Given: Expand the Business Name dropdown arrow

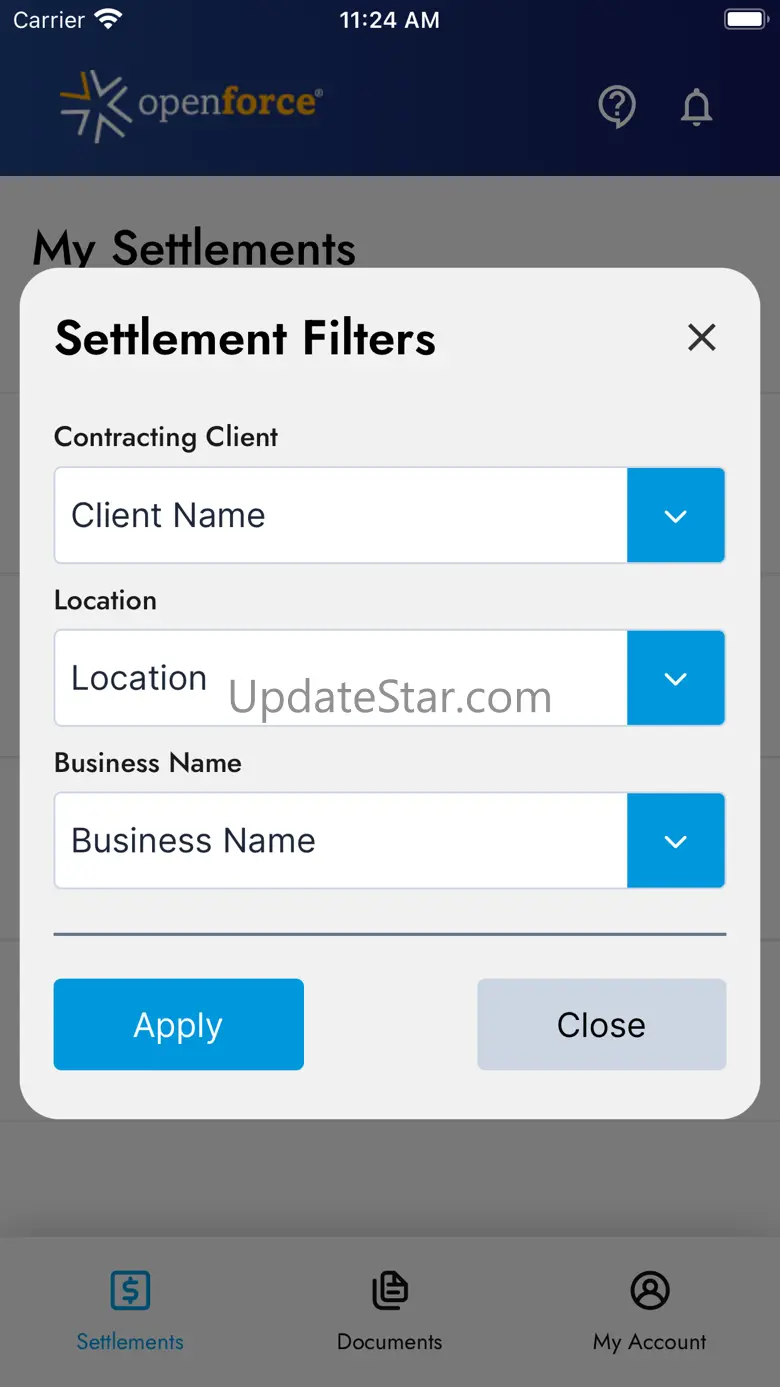Looking at the screenshot, I should coord(676,841).
